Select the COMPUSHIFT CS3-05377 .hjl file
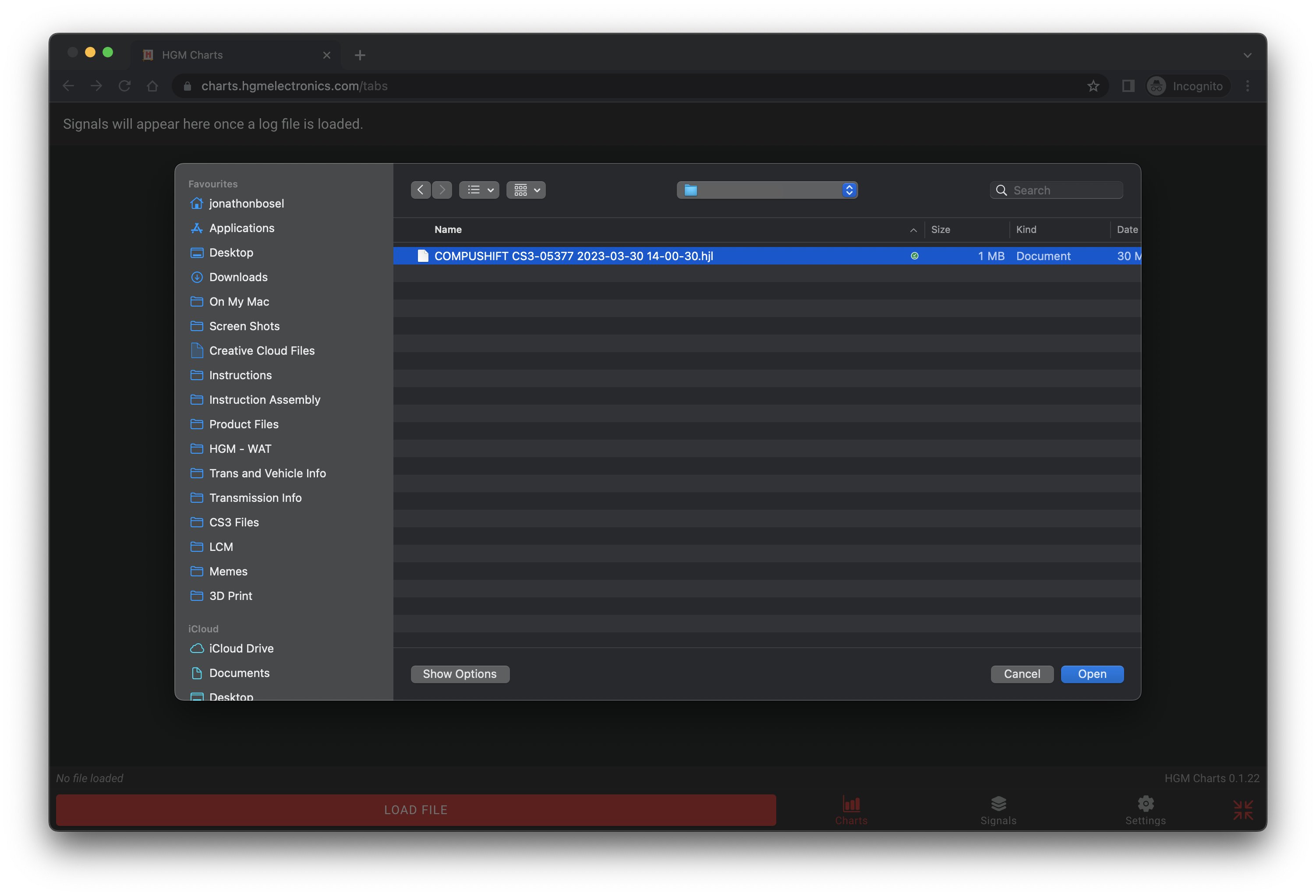This screenshot has width=1316, height=896. 767,256
